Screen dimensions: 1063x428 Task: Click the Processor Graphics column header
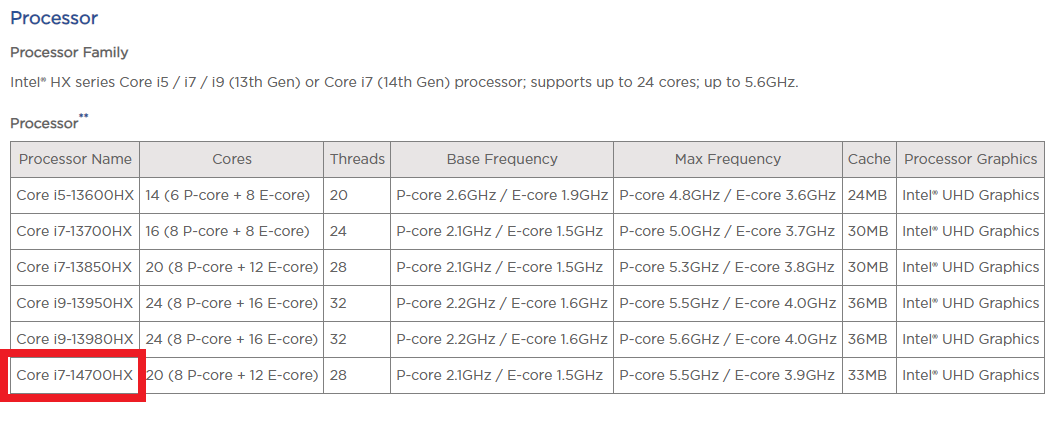(x=970, y=159)
